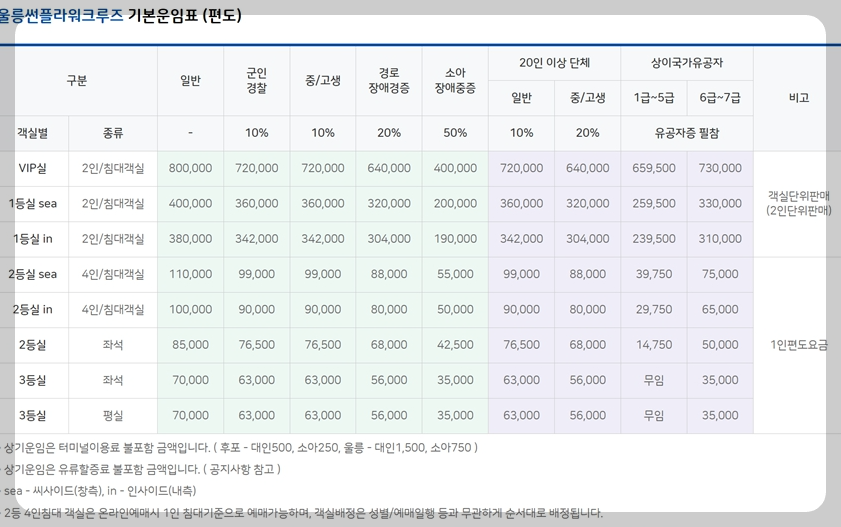This screenshot has width=841, height=527.
Task: Click the '비고' column header
Action: pyautogui.click(x=798, y=98)
